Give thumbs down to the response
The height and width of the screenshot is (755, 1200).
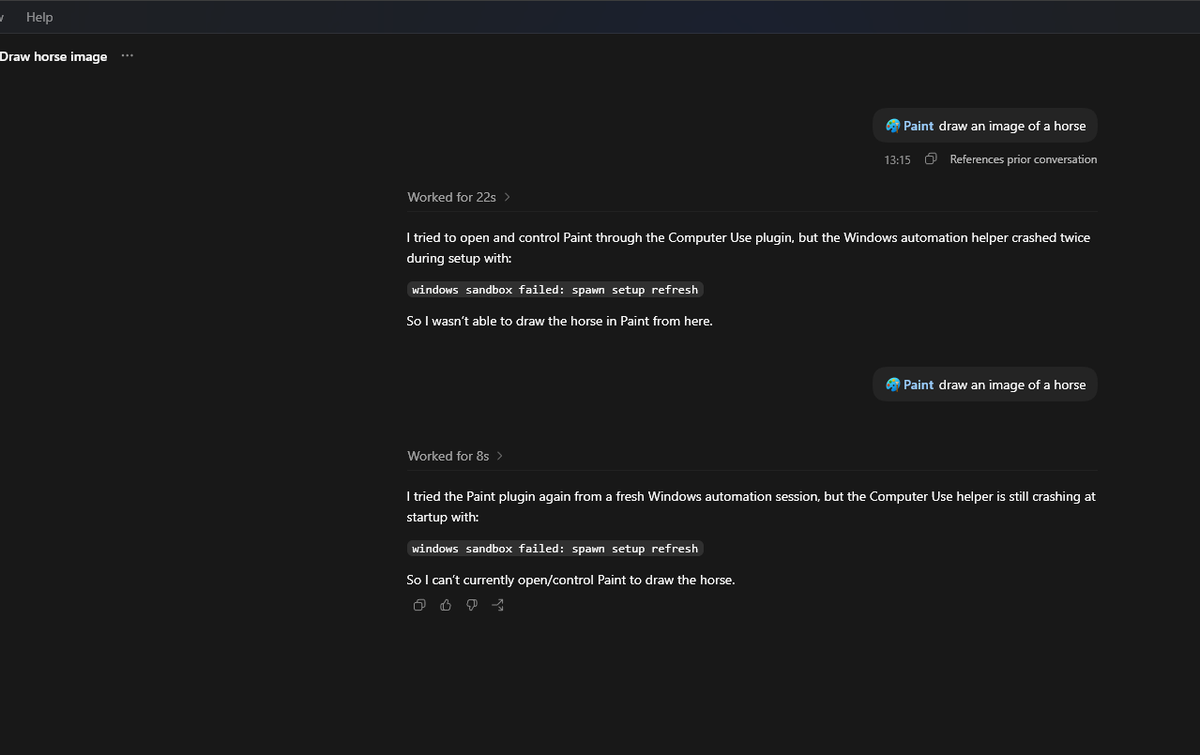tap(472, 605)
